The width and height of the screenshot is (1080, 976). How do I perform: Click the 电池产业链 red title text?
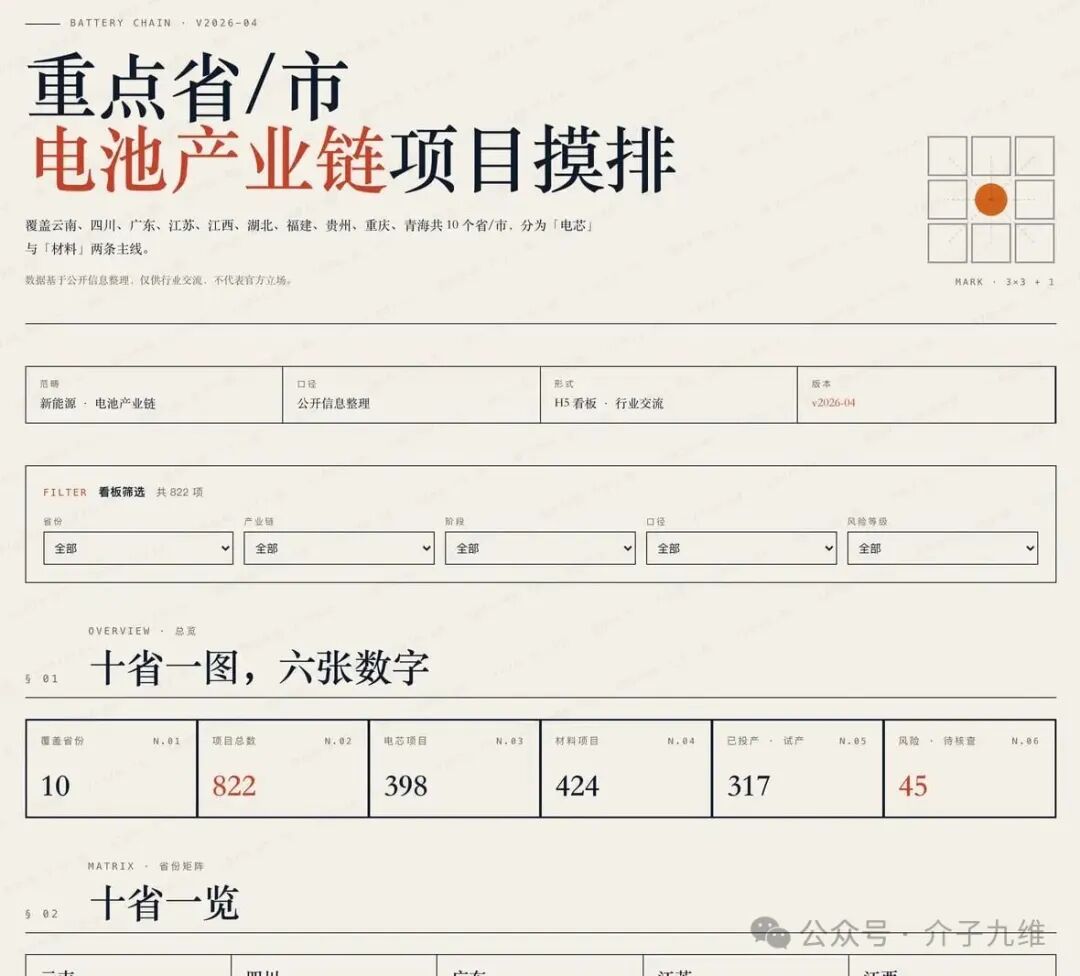209,159
